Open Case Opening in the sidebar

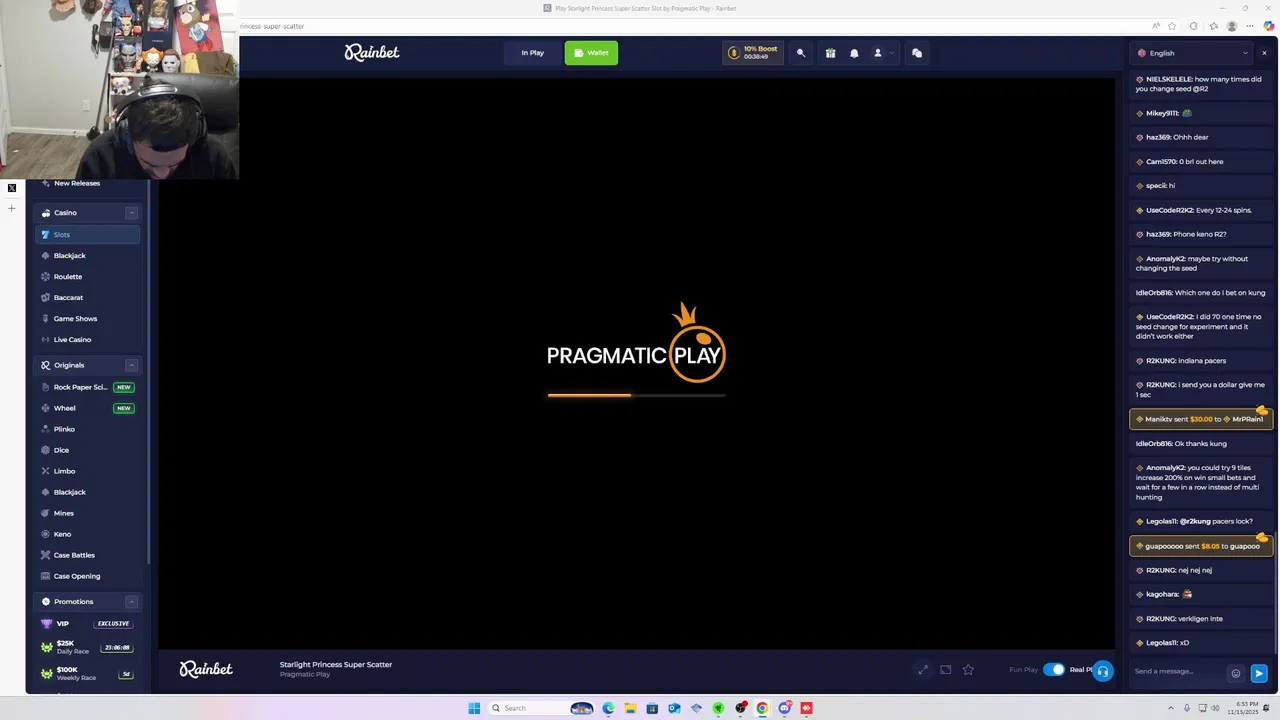pyautogui.click(x=88, y=576)
